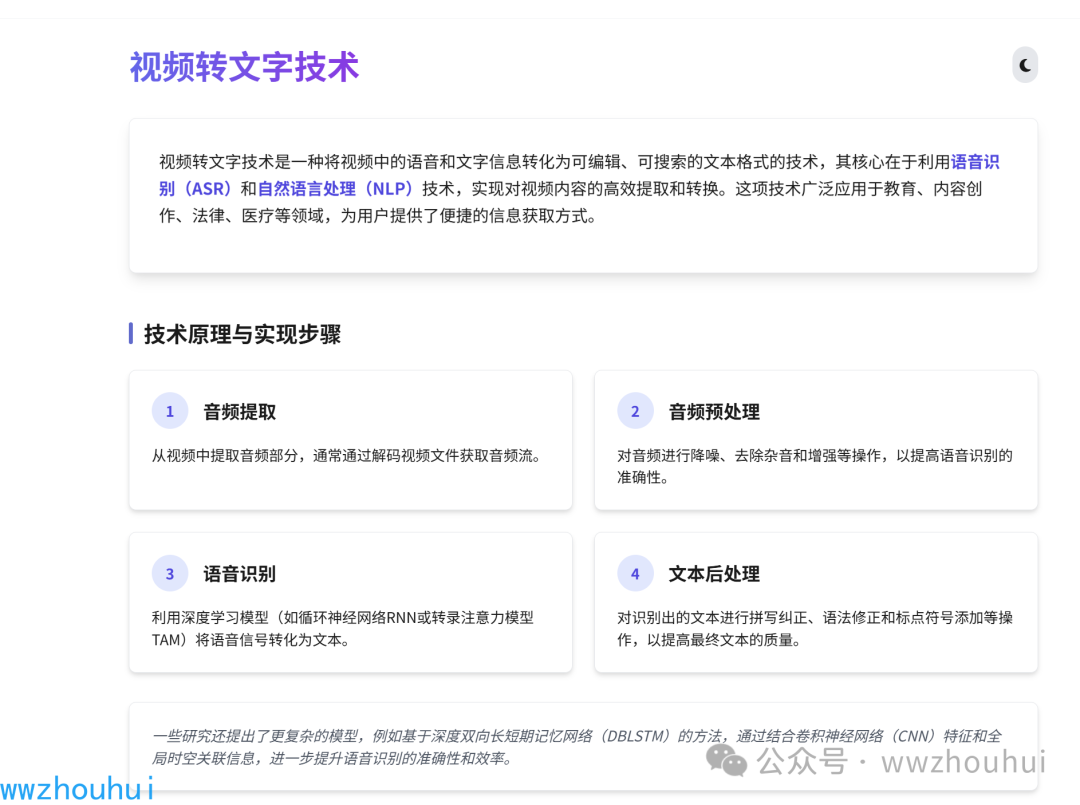Click the 音频提取 card description text
Image resolution: width=1080 pixels, height=805 pixels.
[x=346, y=456]
